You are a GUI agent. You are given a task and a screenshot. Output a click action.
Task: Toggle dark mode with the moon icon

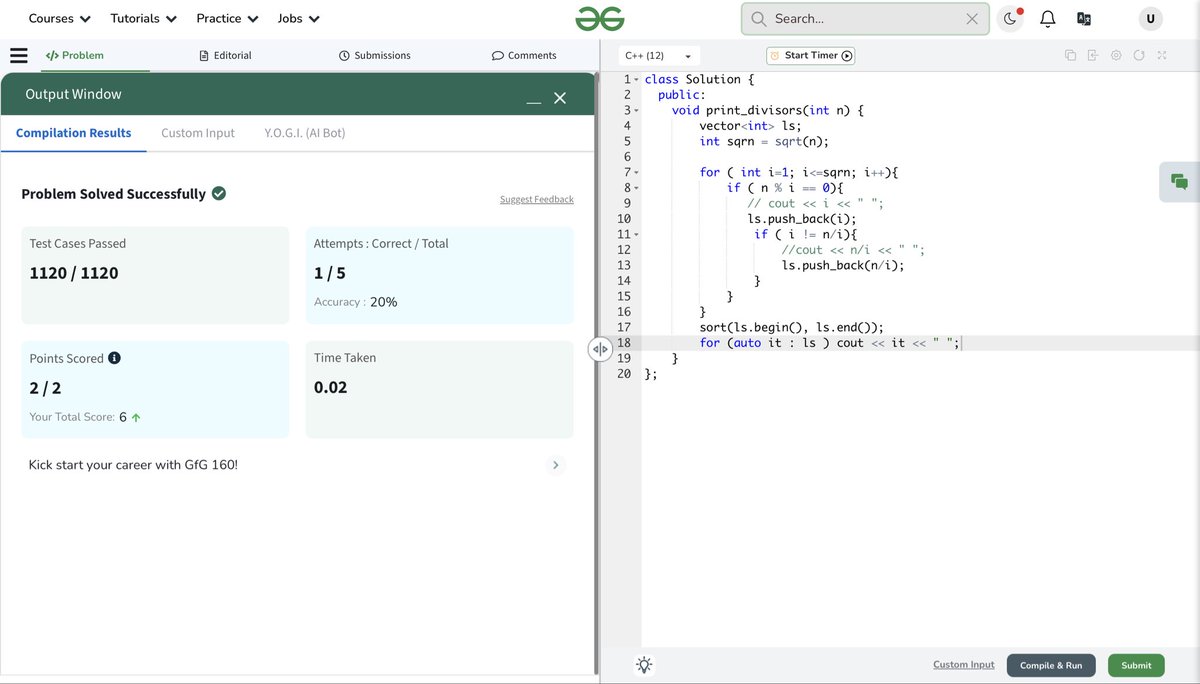1010,19
